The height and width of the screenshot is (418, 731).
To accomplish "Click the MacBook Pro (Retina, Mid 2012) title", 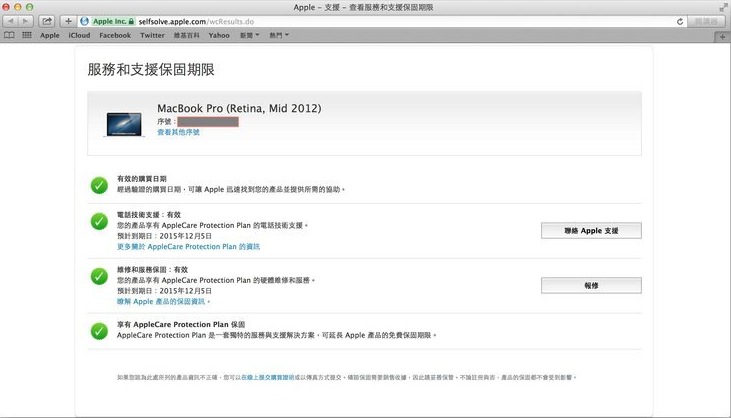I will click(x=239, y=108).
